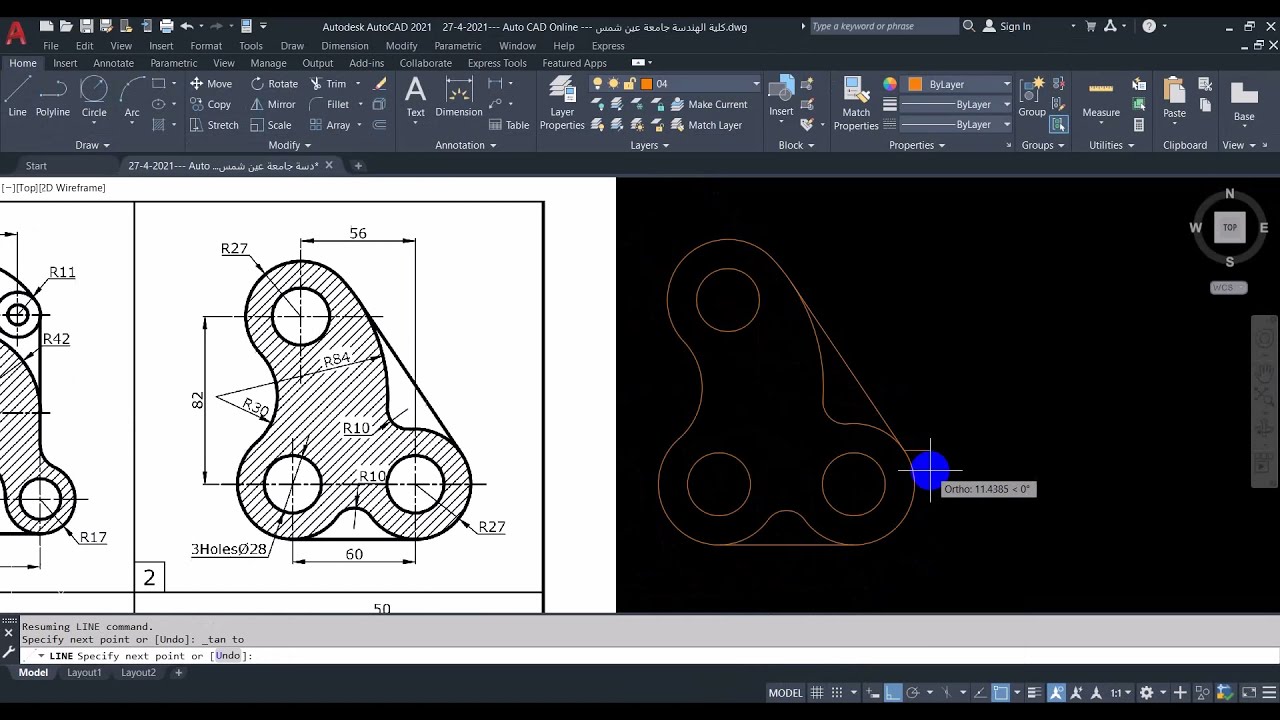The width and height of the screenshot is (1280, 720).
Task: Click TOP face of the ViewCube
Action: coord(1230,227)
